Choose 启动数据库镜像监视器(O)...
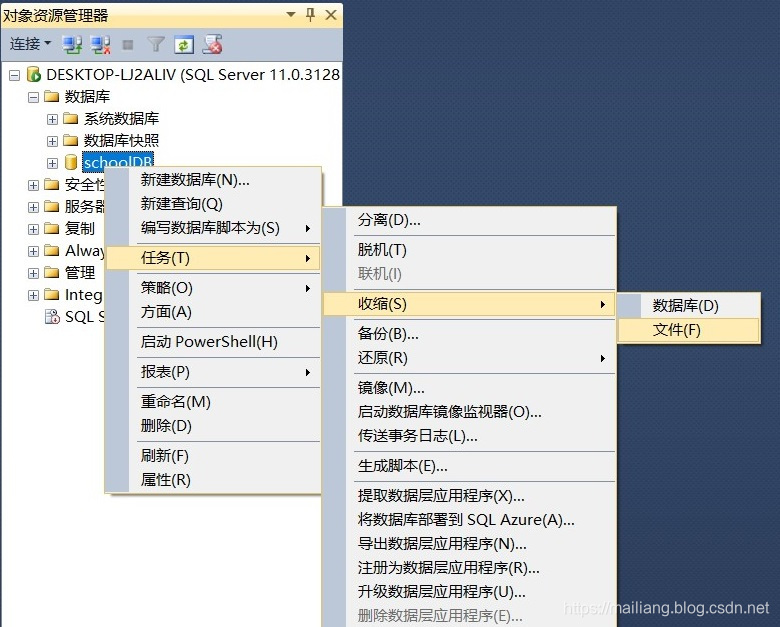Screen dimensions: 780x627 click(x=469, y=412)
